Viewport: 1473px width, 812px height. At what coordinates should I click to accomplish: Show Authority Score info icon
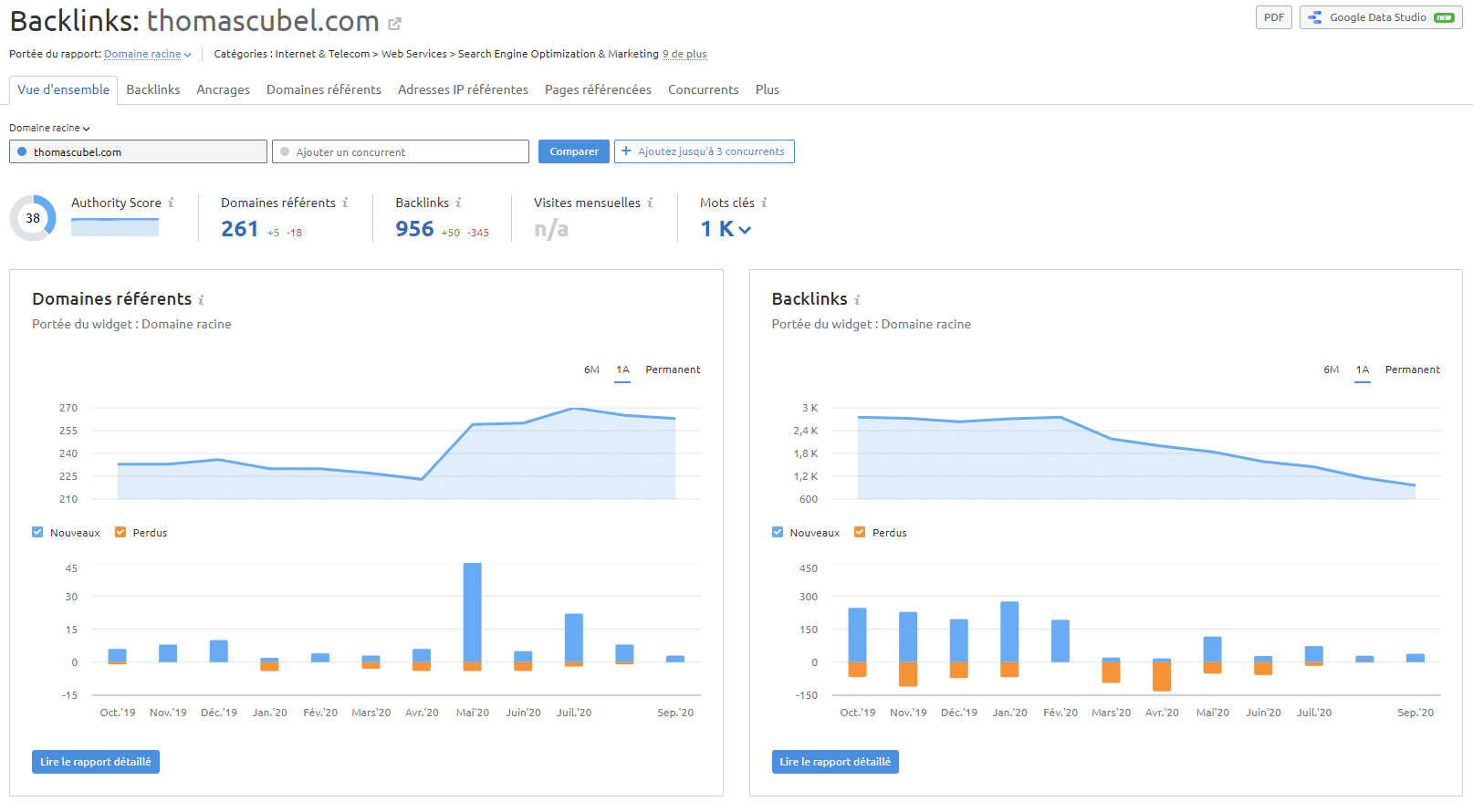coord(171,203)
